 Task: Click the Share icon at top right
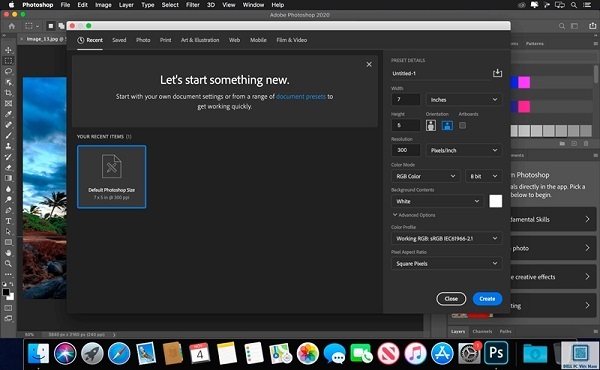tap(592, 26)
